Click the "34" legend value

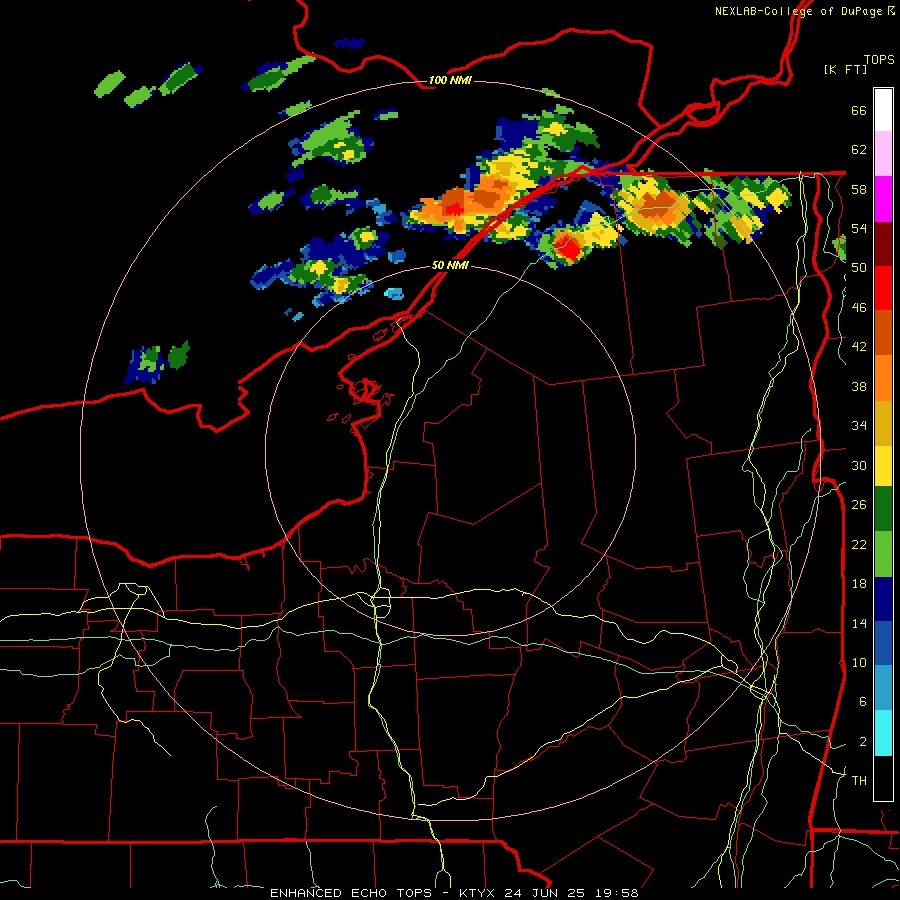(x=859, y=426)
